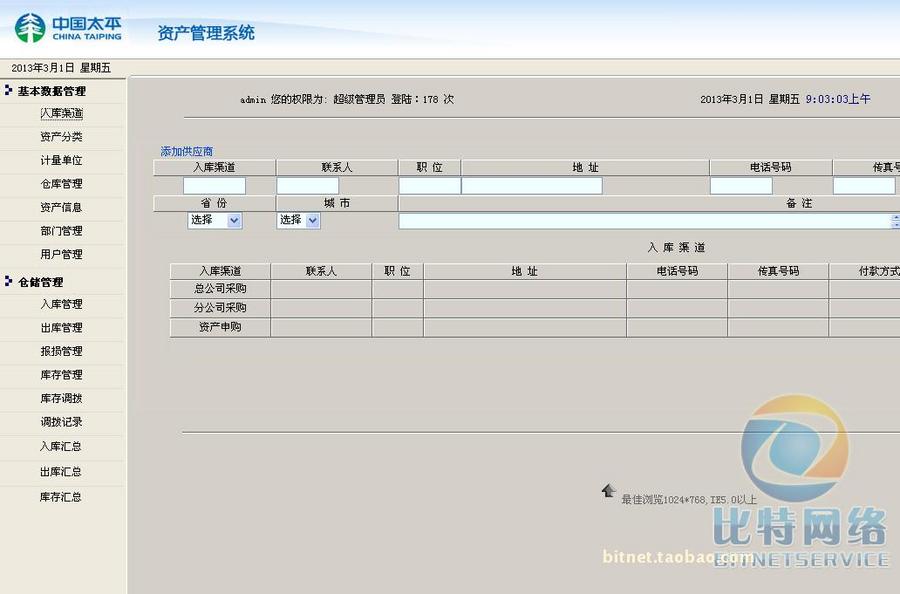Go to 库存调拨 page
The image size is (900, 594).
click(61, 398)
